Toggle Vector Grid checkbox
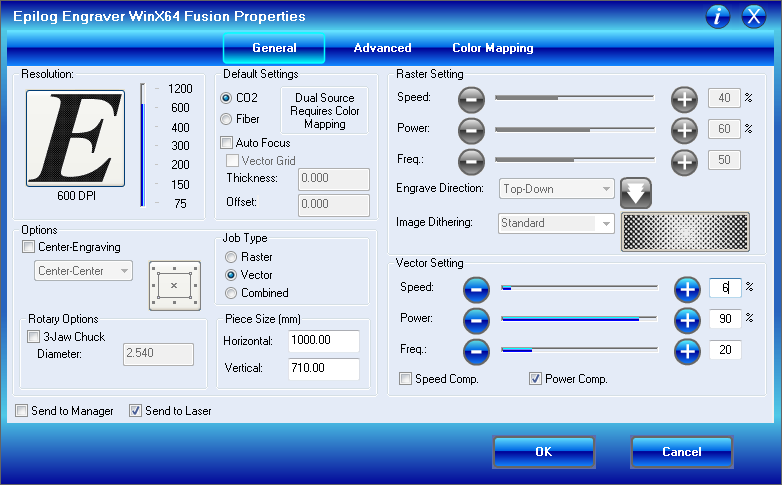The width and height of the screenshot is (782, 485). tap(232, 161)
